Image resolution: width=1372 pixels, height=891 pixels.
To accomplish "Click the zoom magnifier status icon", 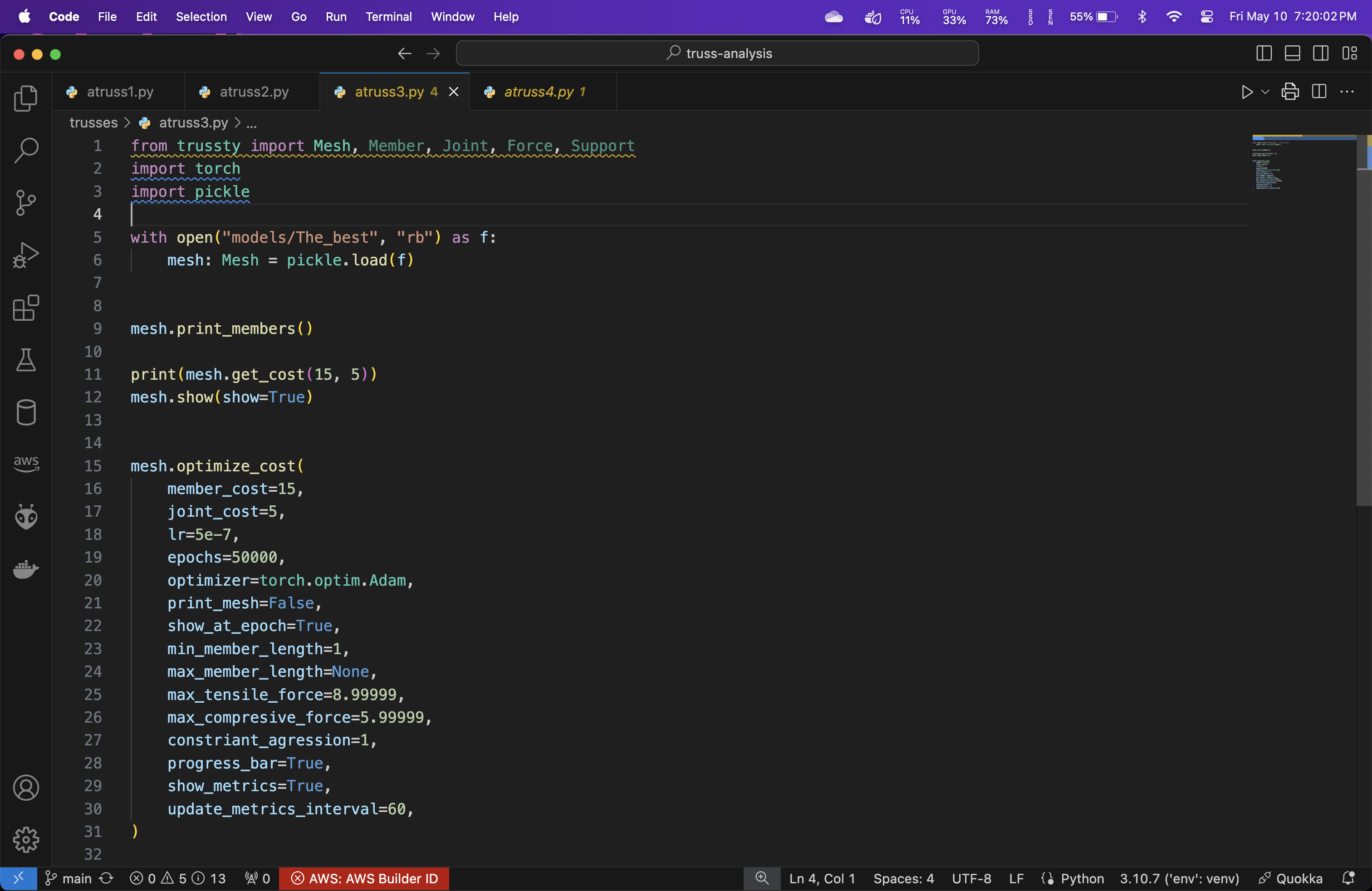I will [762, 879].
